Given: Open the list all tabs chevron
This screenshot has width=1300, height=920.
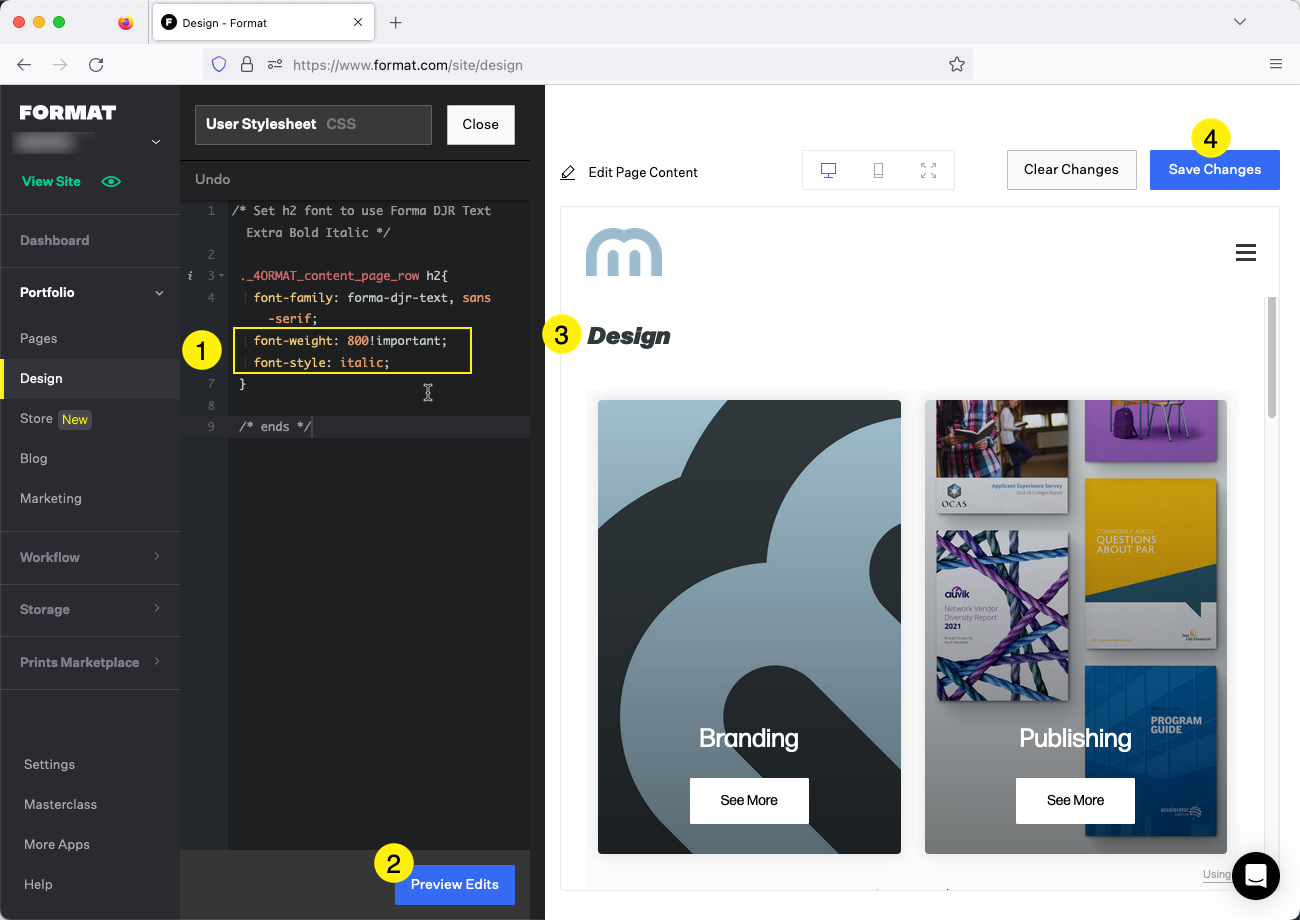Looking at the screenshot, I should 1240,22.
